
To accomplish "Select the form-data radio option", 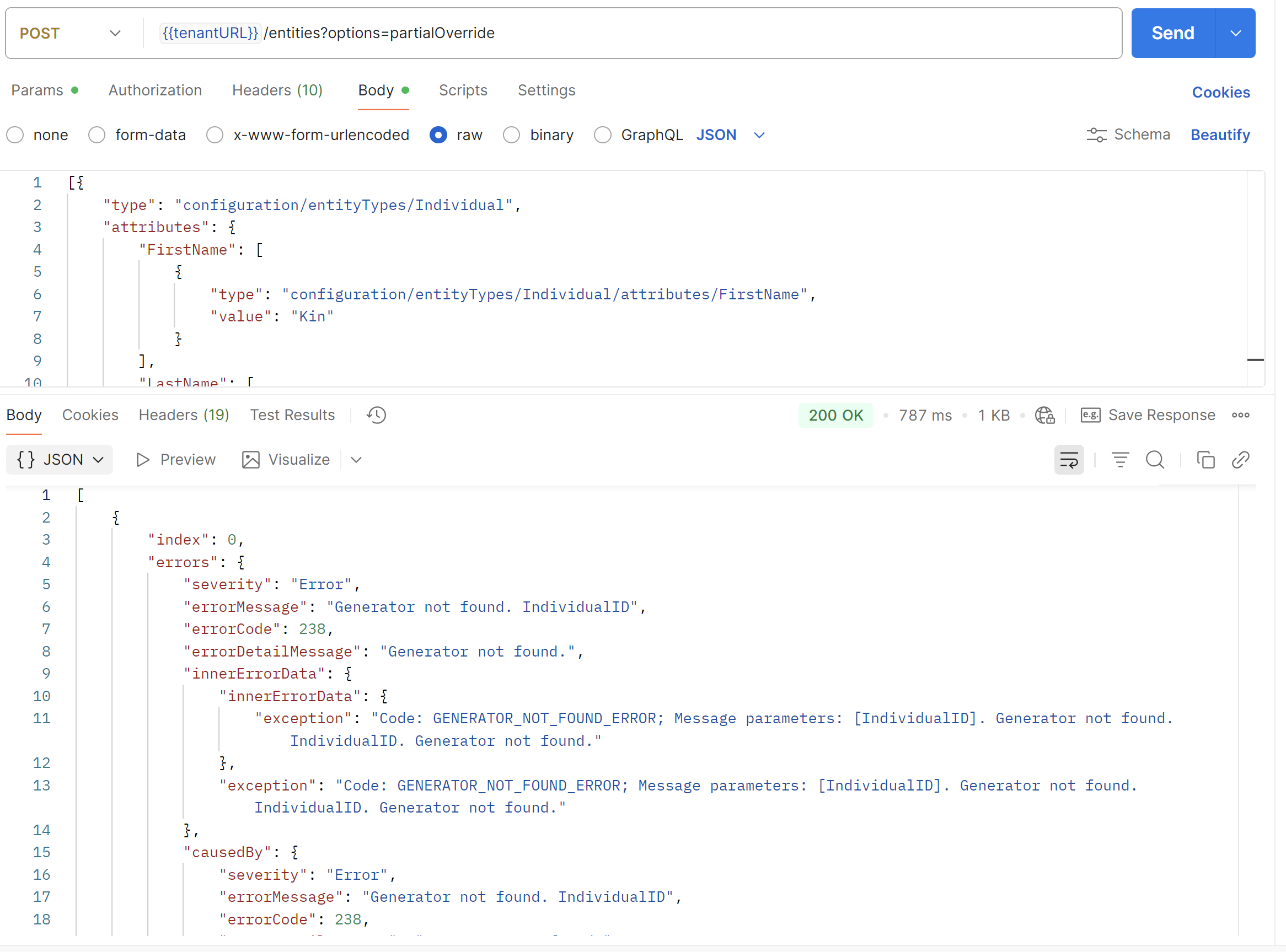I will pyautogui.click(x=97, y=135).
